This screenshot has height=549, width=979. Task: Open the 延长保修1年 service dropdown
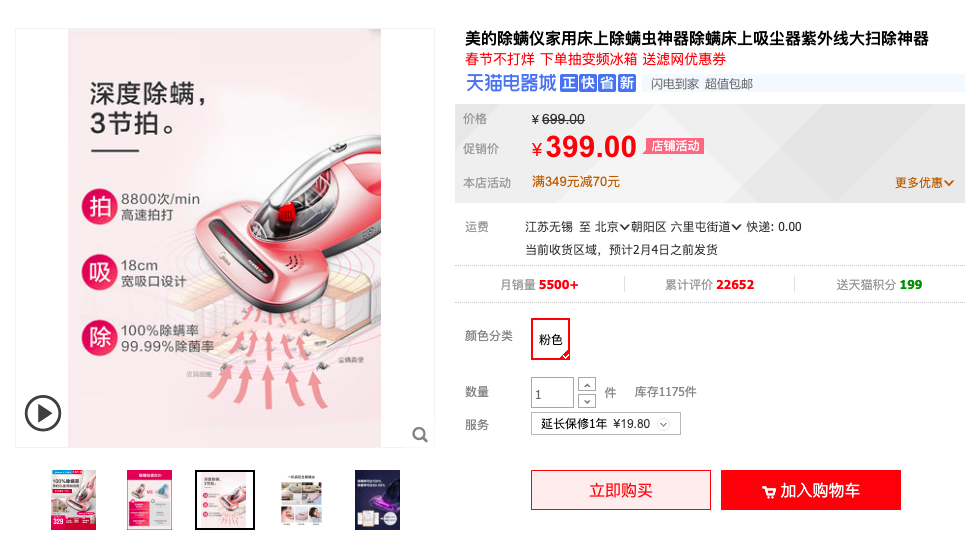606,423
